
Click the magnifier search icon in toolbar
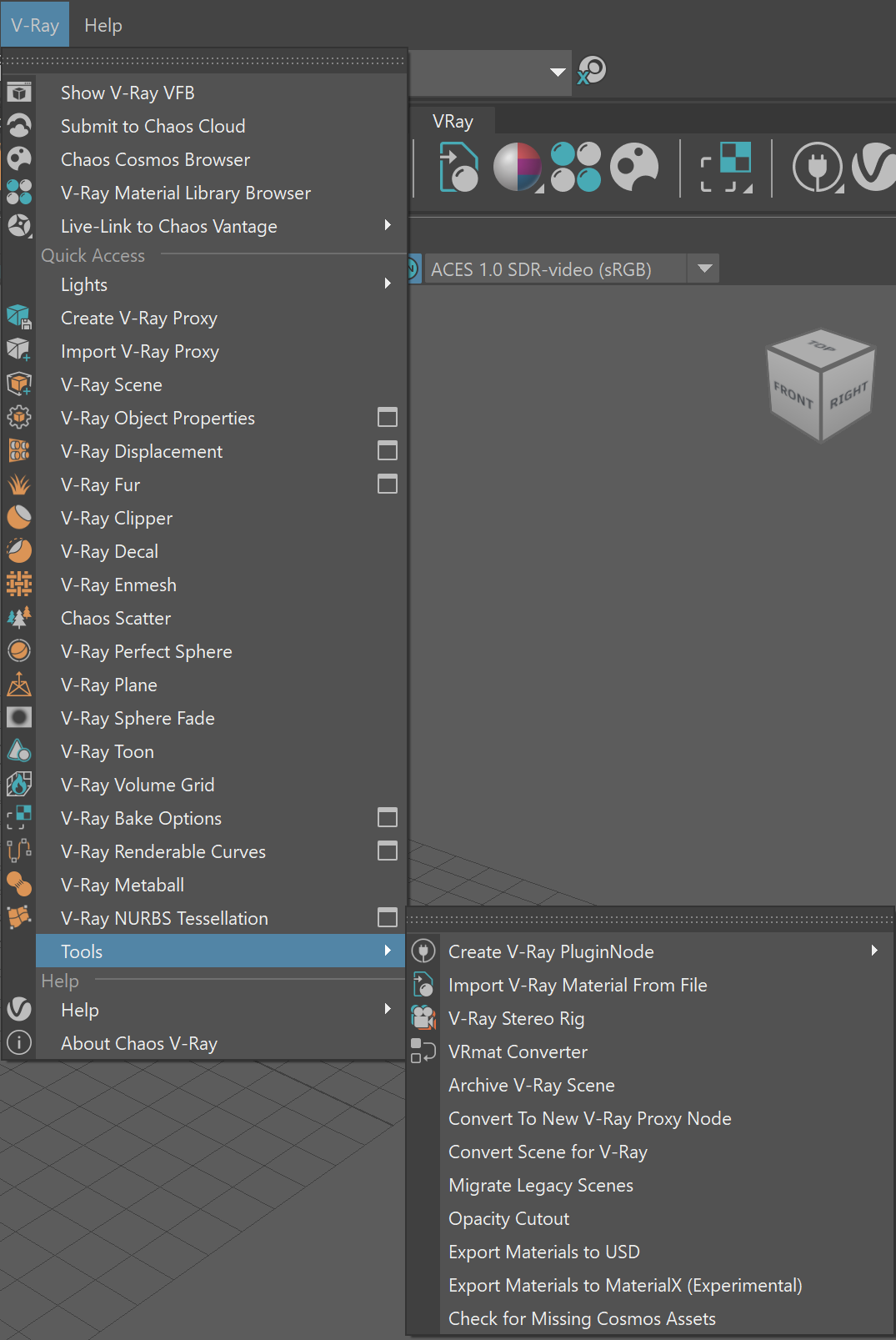coord(592,71)
